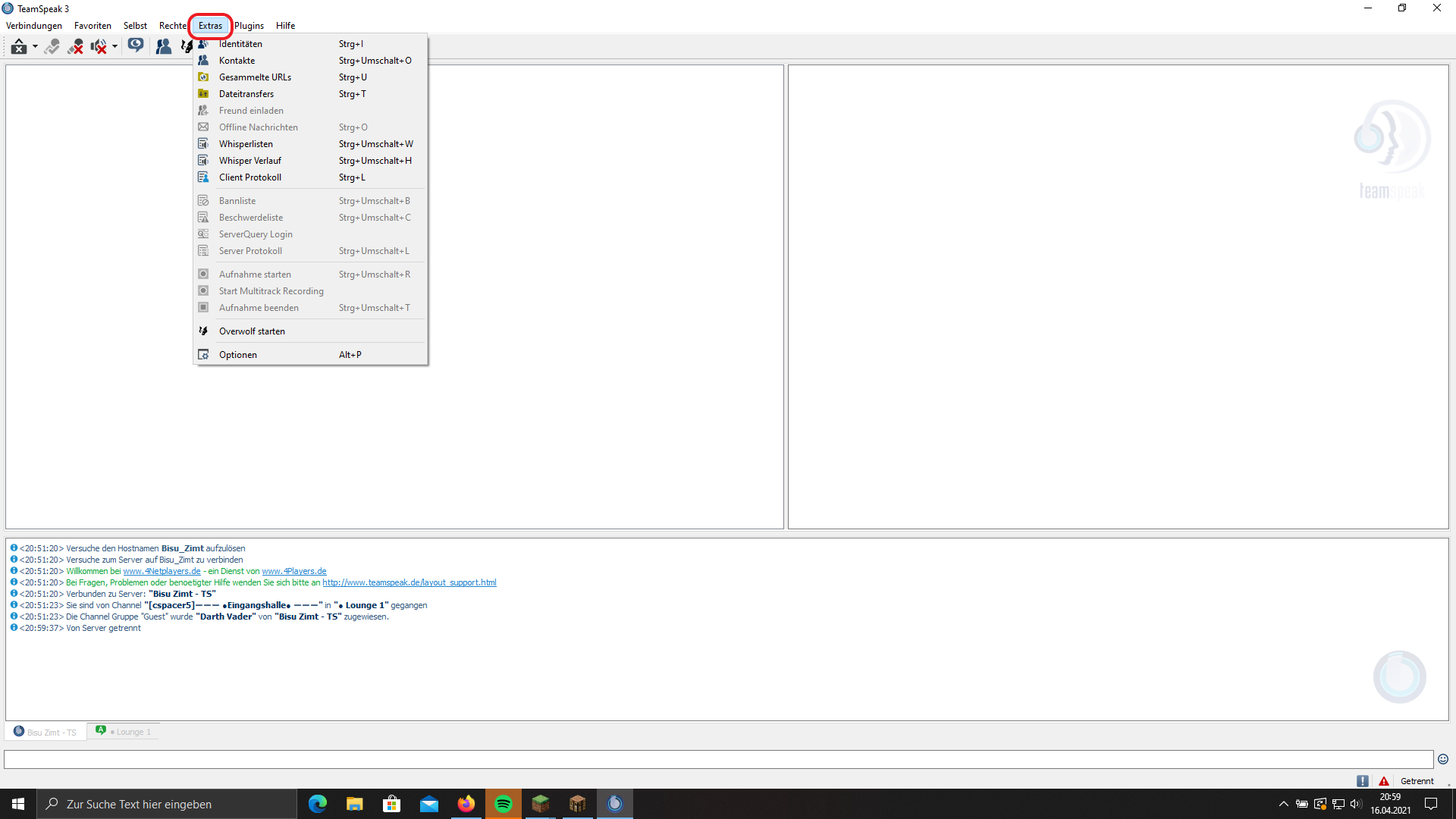Switch to the Bisu Zimt - TS chat tab

pos(45,732)
